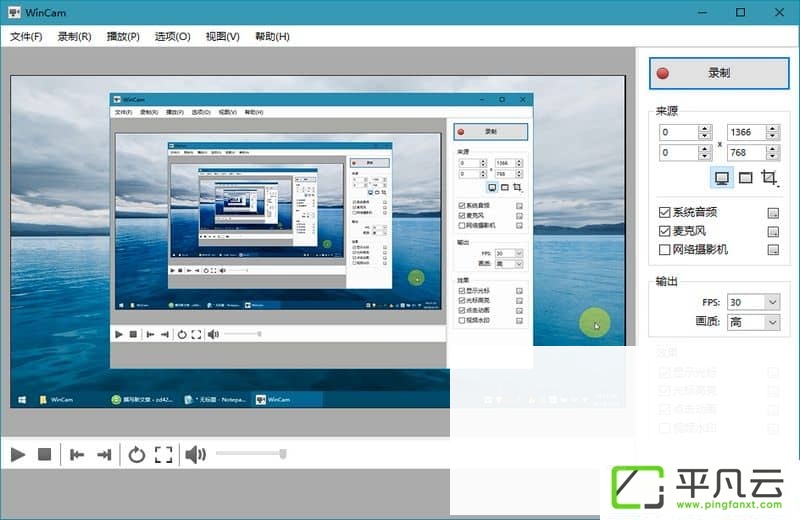Switch to fullscreen view icon
Screen dimensions: 800x520
(164, 454)
